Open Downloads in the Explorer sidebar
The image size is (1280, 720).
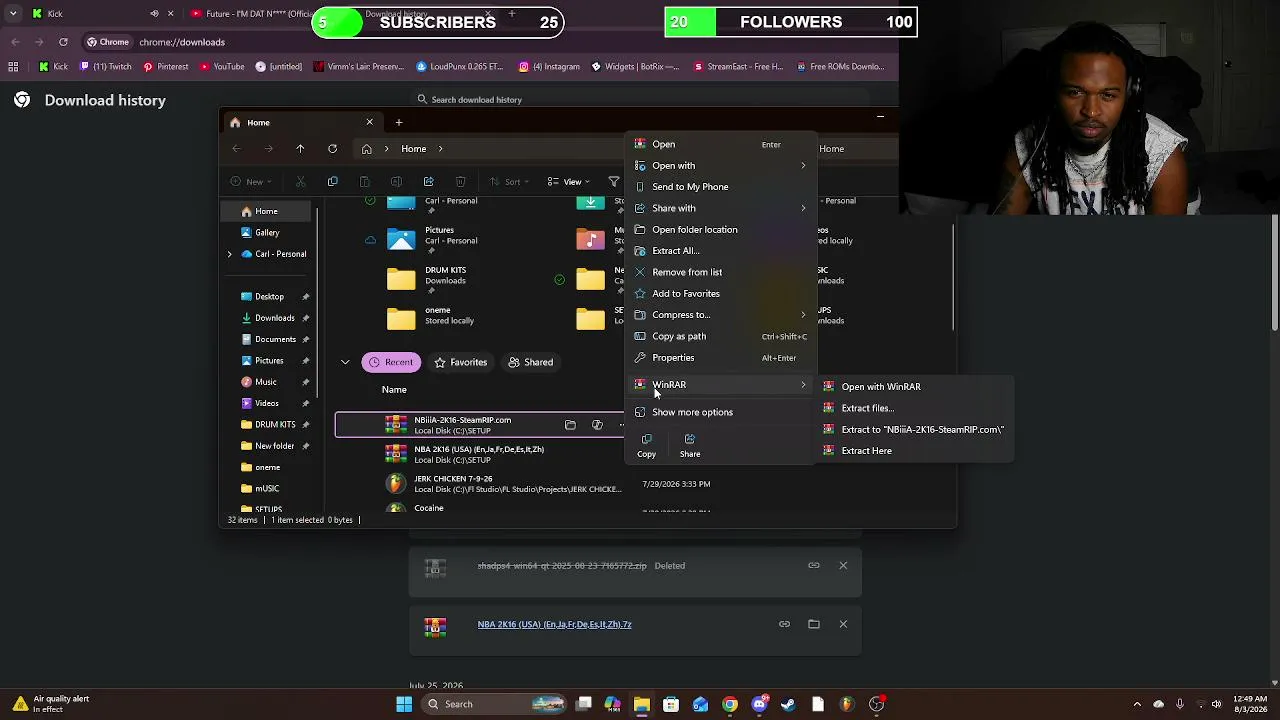(274, 318)
